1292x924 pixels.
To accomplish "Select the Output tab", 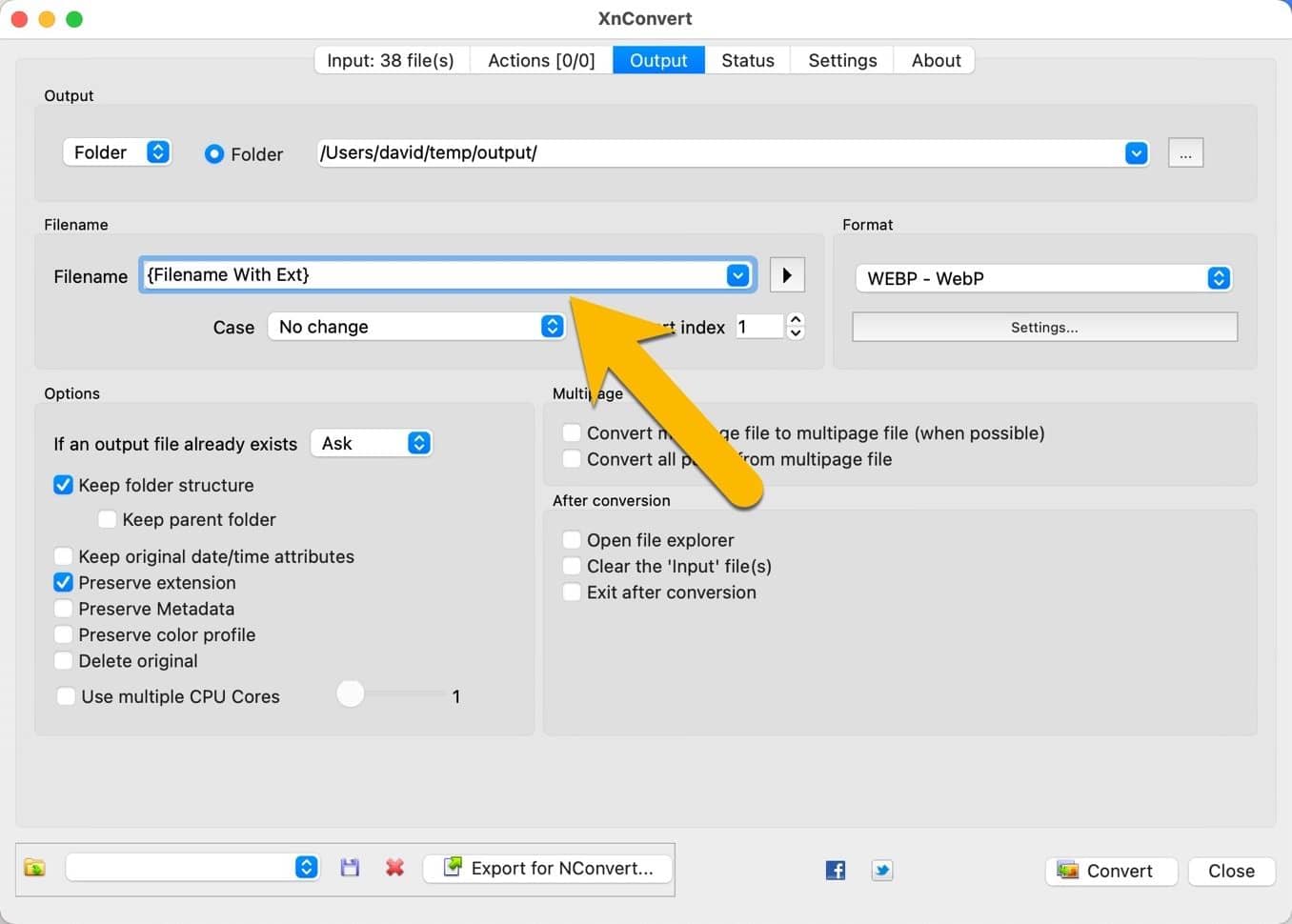I will coord(658,60).
